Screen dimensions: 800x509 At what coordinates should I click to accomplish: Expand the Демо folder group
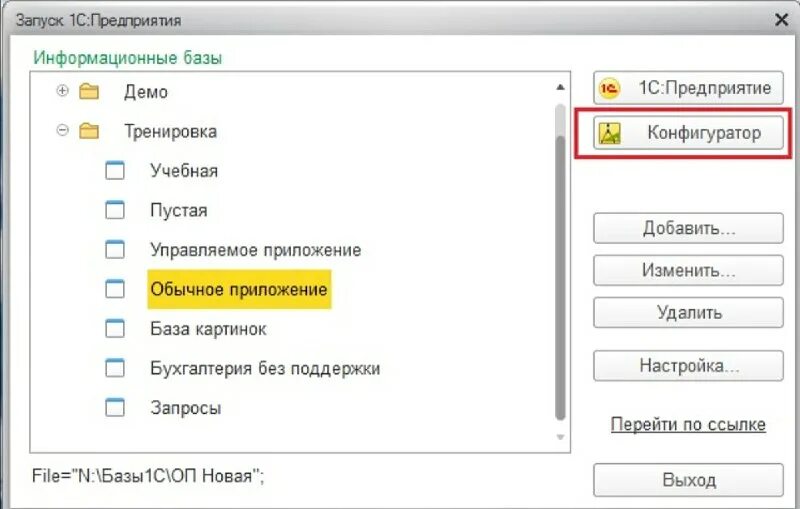point(62,91)
